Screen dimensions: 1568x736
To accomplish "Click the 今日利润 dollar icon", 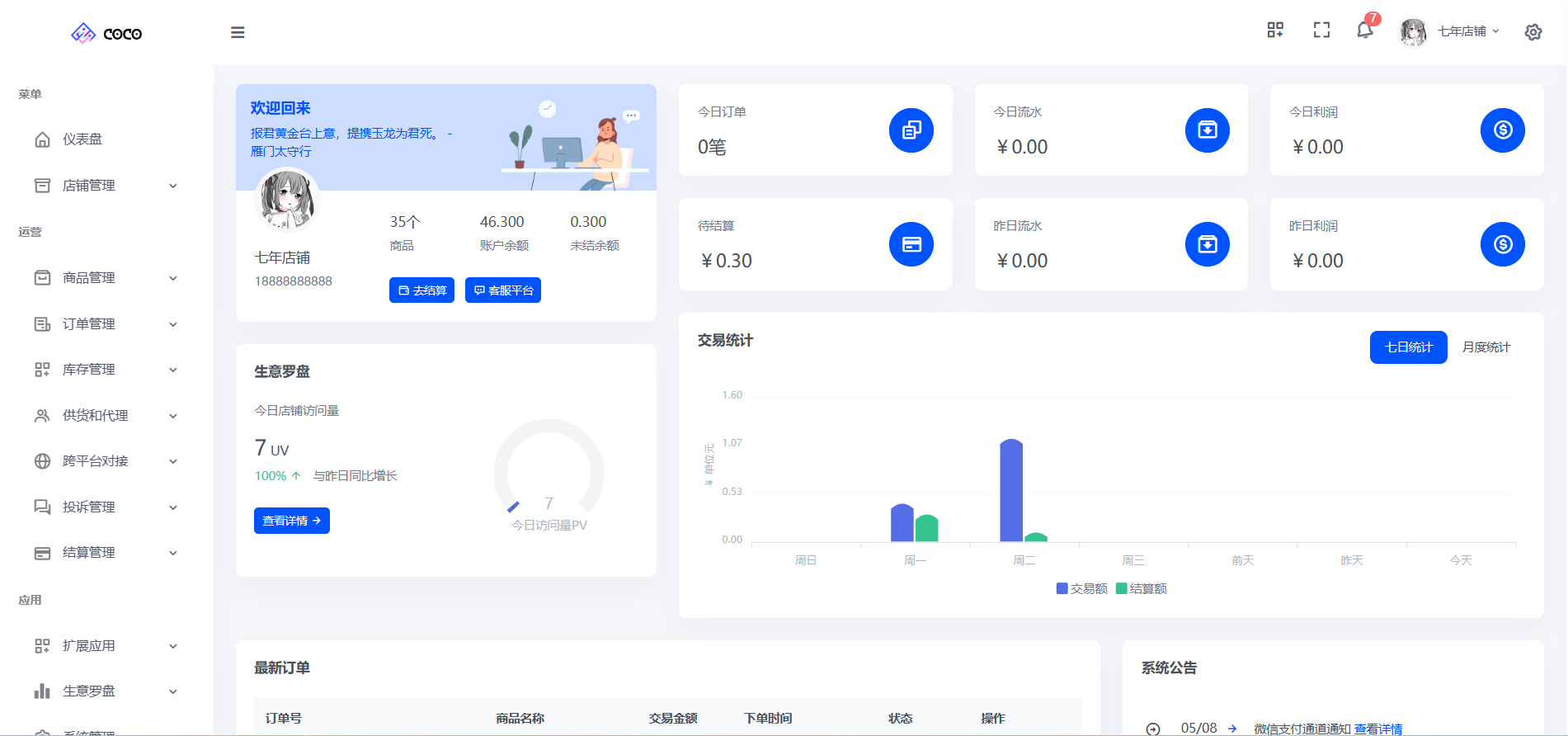I will tap(1502, 130).
